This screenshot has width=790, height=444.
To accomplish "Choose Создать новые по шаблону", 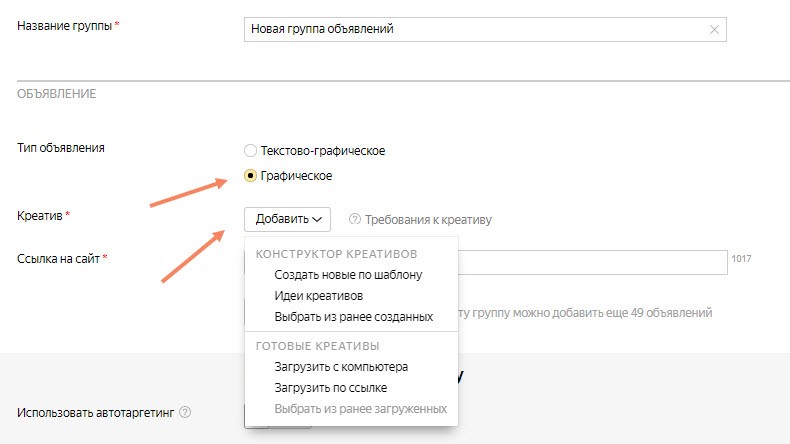I will (x=348, y=274).
